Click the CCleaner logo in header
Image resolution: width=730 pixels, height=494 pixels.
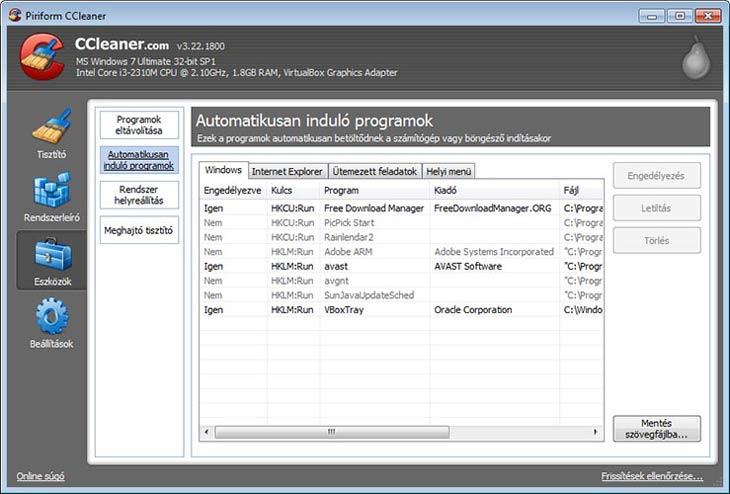click(x=42, y=57)
